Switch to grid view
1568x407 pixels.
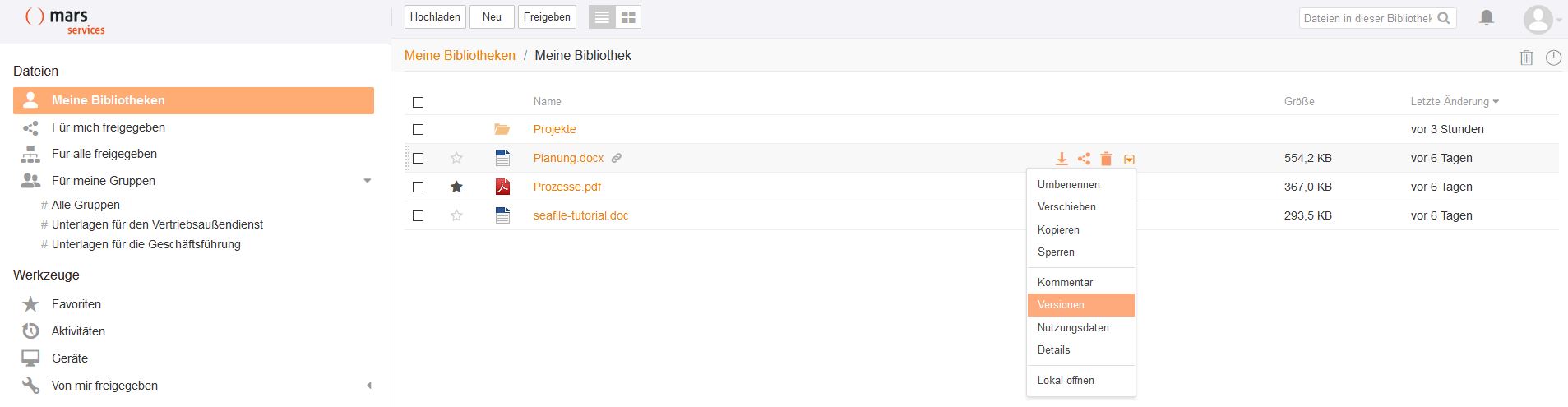tap(628, 17)
